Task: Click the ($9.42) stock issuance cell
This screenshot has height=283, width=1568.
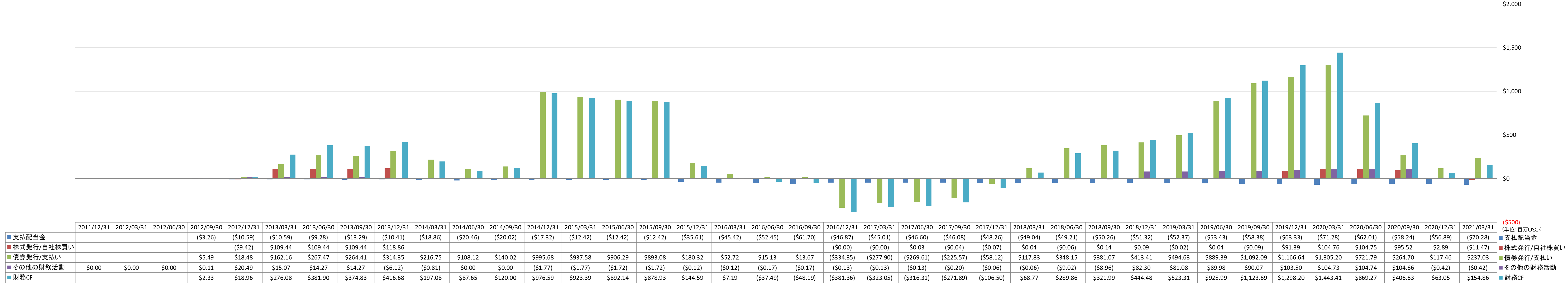Action: pyautogui.click(x=243, y=248)
